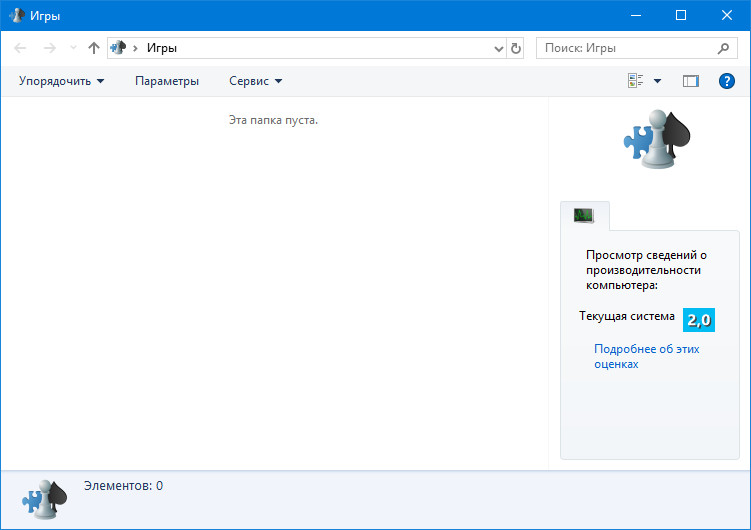Open Параметры from the command bar
Screen dimensions: 751x530
click(x=167, y=81)
